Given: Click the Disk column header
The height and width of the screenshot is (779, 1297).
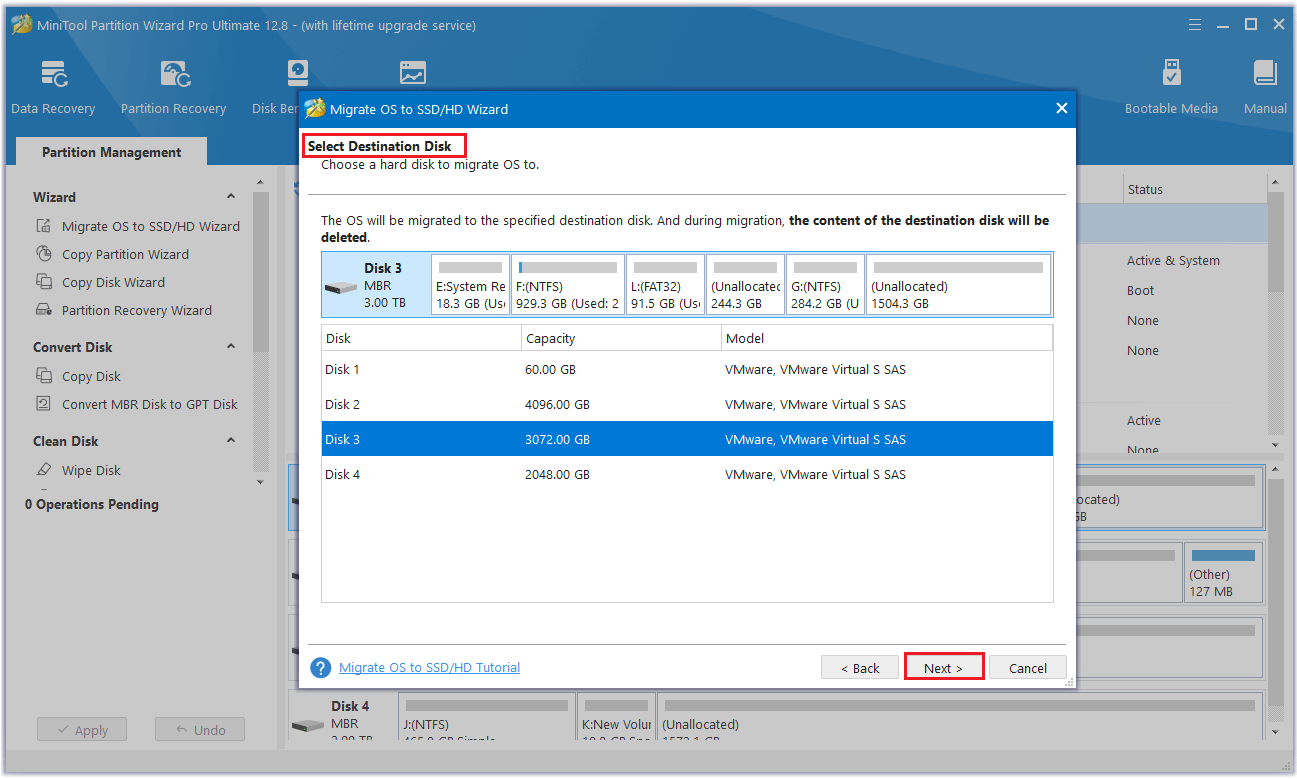Looking at the screenshot, I should coord(421,338).
